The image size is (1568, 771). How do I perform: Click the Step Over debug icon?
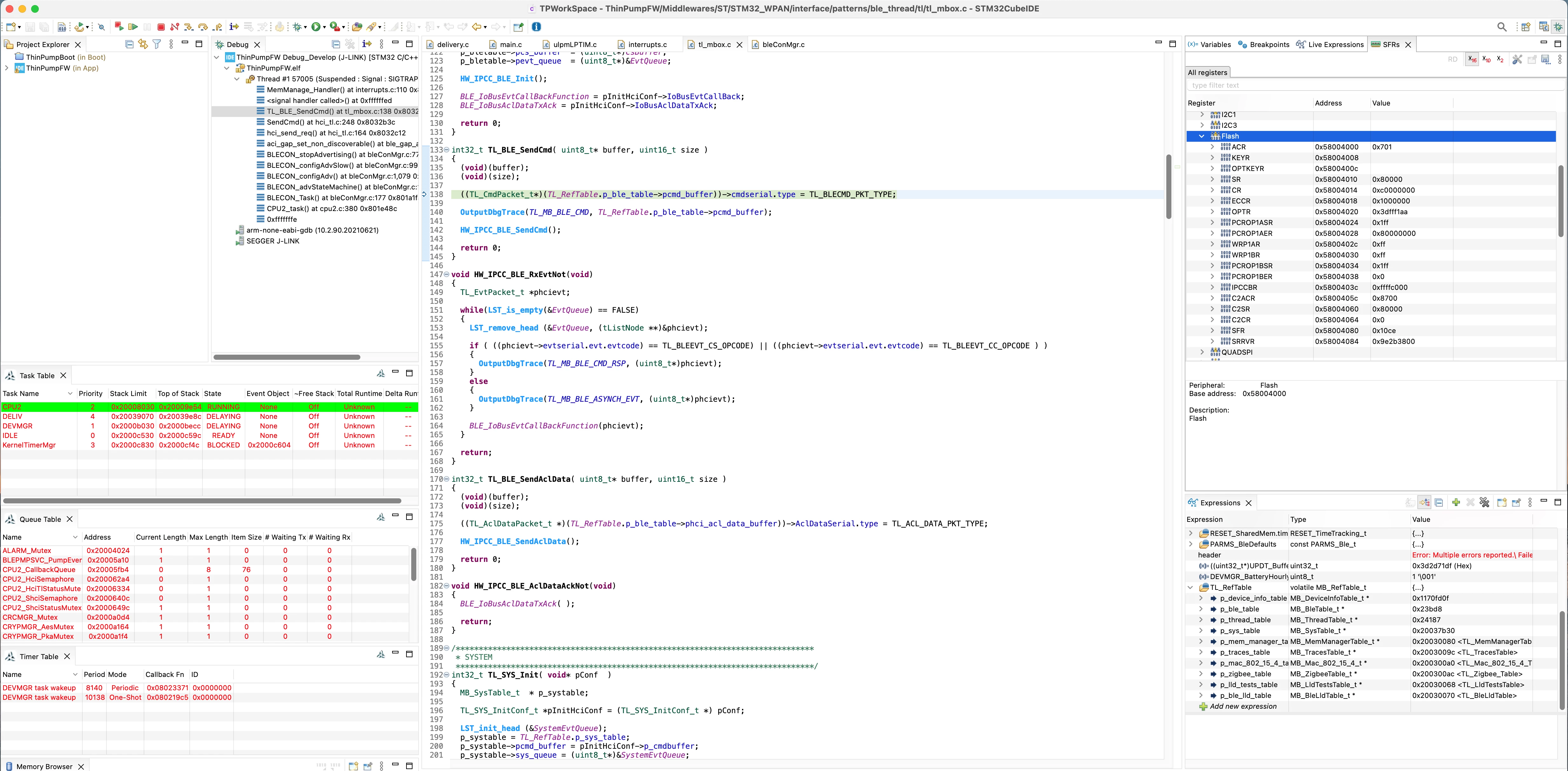pos(203,27)
